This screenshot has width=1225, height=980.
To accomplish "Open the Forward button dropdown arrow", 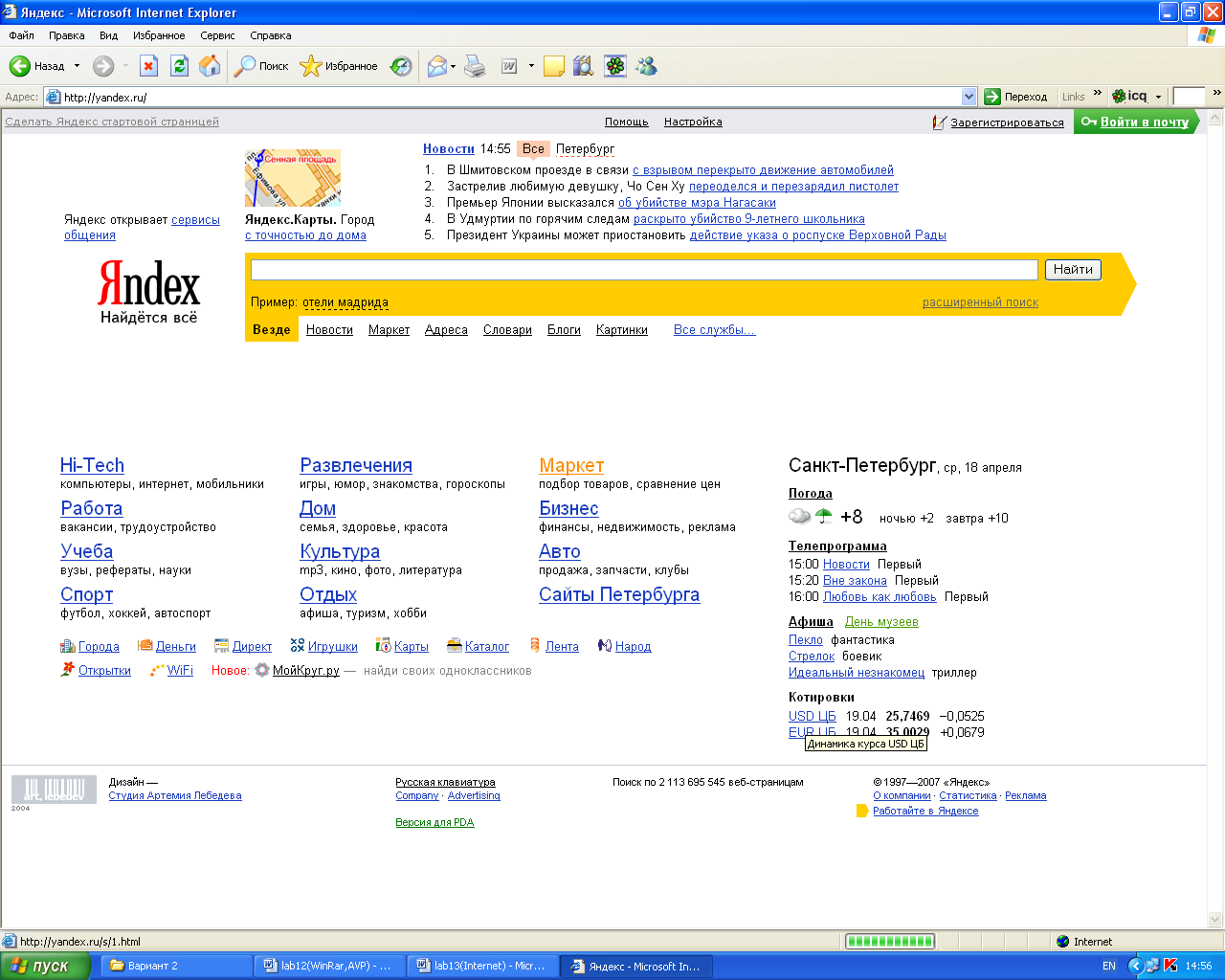I will click(x=125, y=66).
